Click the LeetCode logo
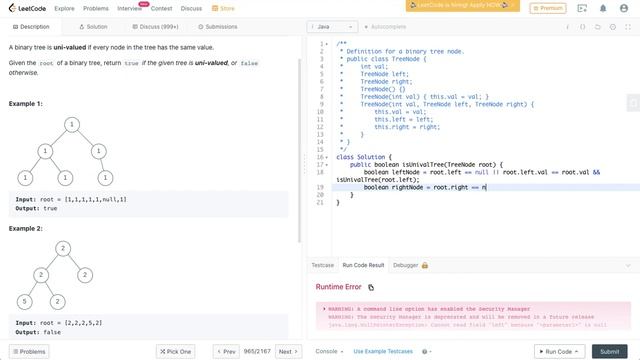The image size is (640, 360). [x=27, y=8]
